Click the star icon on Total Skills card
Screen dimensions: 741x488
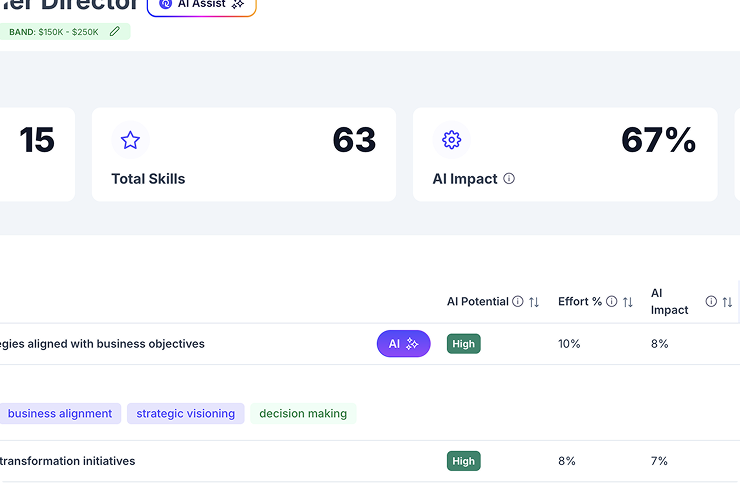pyautogui.click(x=130, y=140)
